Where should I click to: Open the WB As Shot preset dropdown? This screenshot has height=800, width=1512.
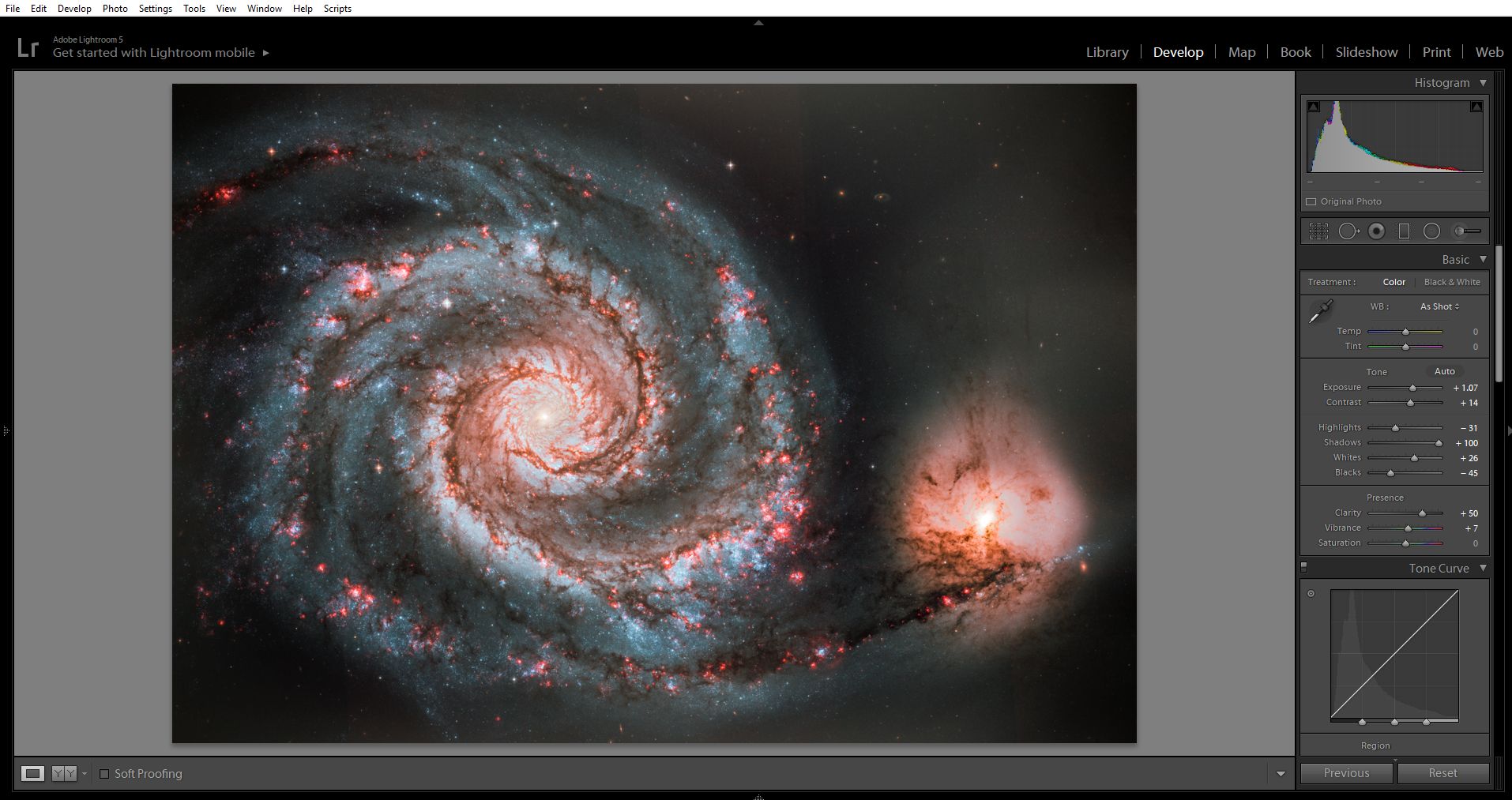(1439, 306)
